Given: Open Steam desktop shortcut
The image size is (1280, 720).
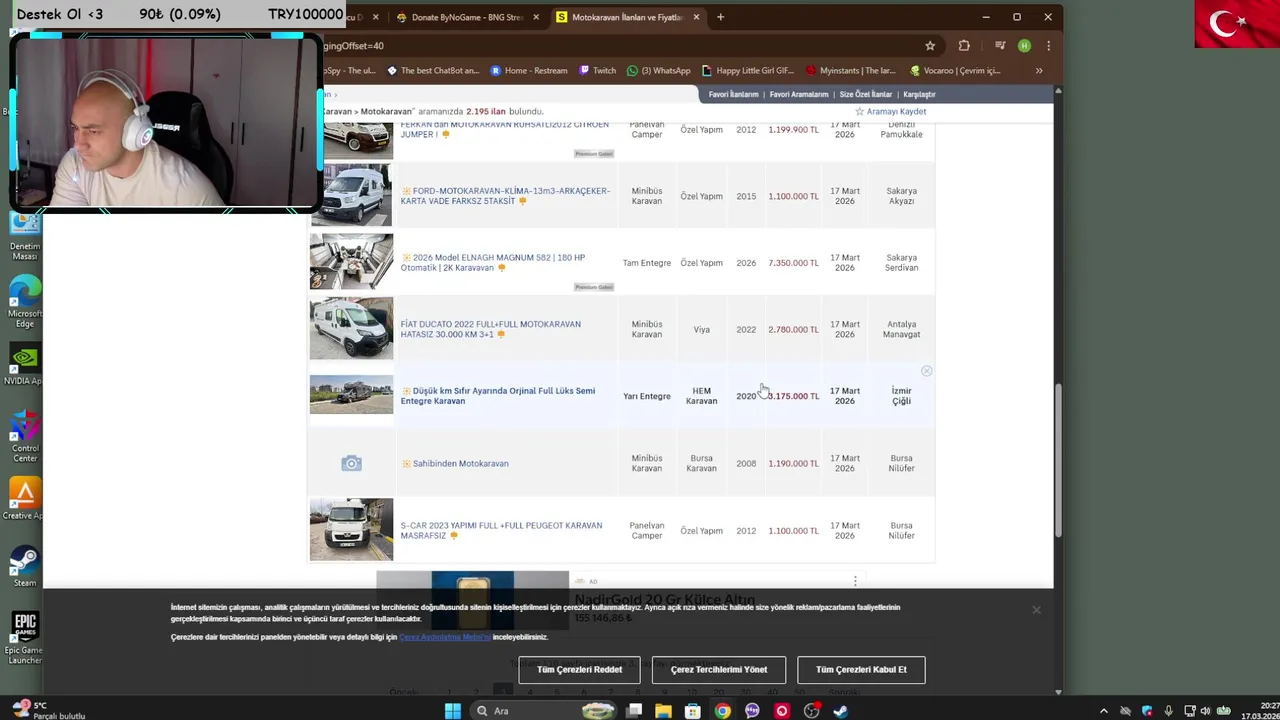Looking at the screenshot, I should pos(25,567).
